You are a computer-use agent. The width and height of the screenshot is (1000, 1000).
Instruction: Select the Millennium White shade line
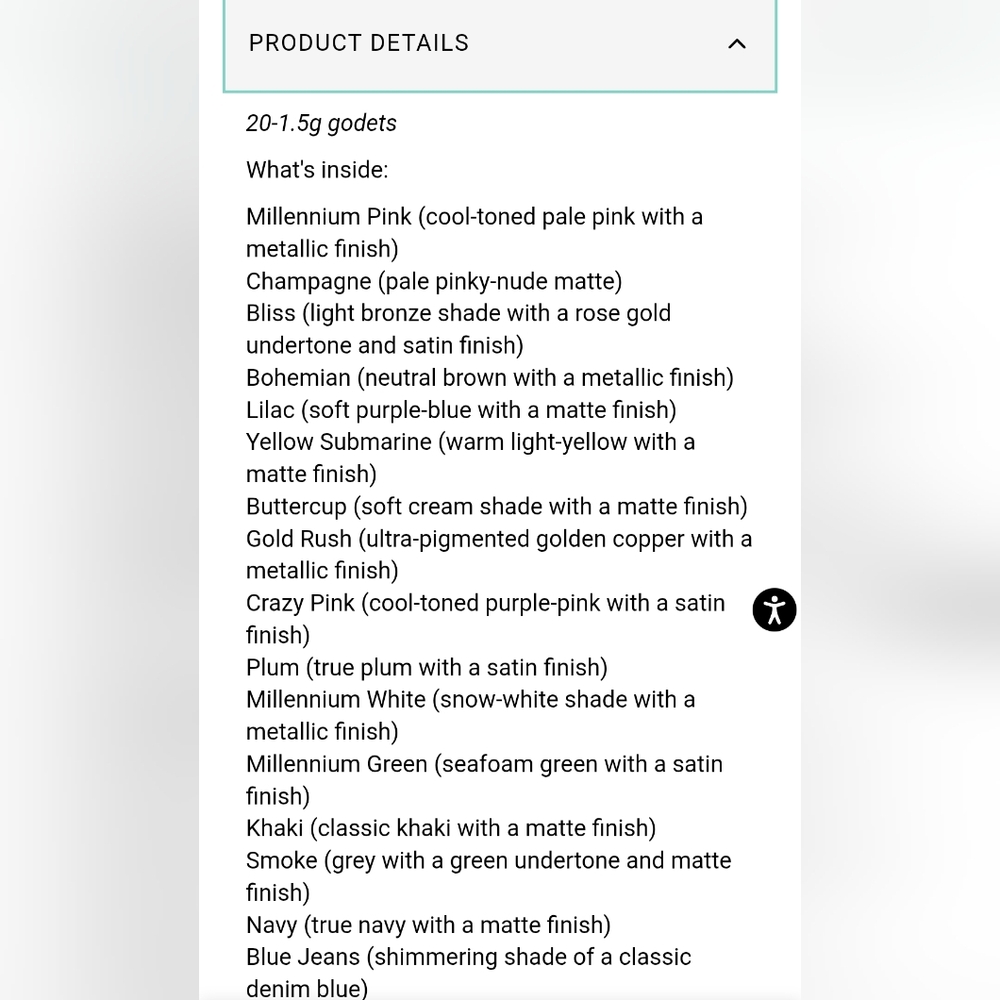click(471, 715)
